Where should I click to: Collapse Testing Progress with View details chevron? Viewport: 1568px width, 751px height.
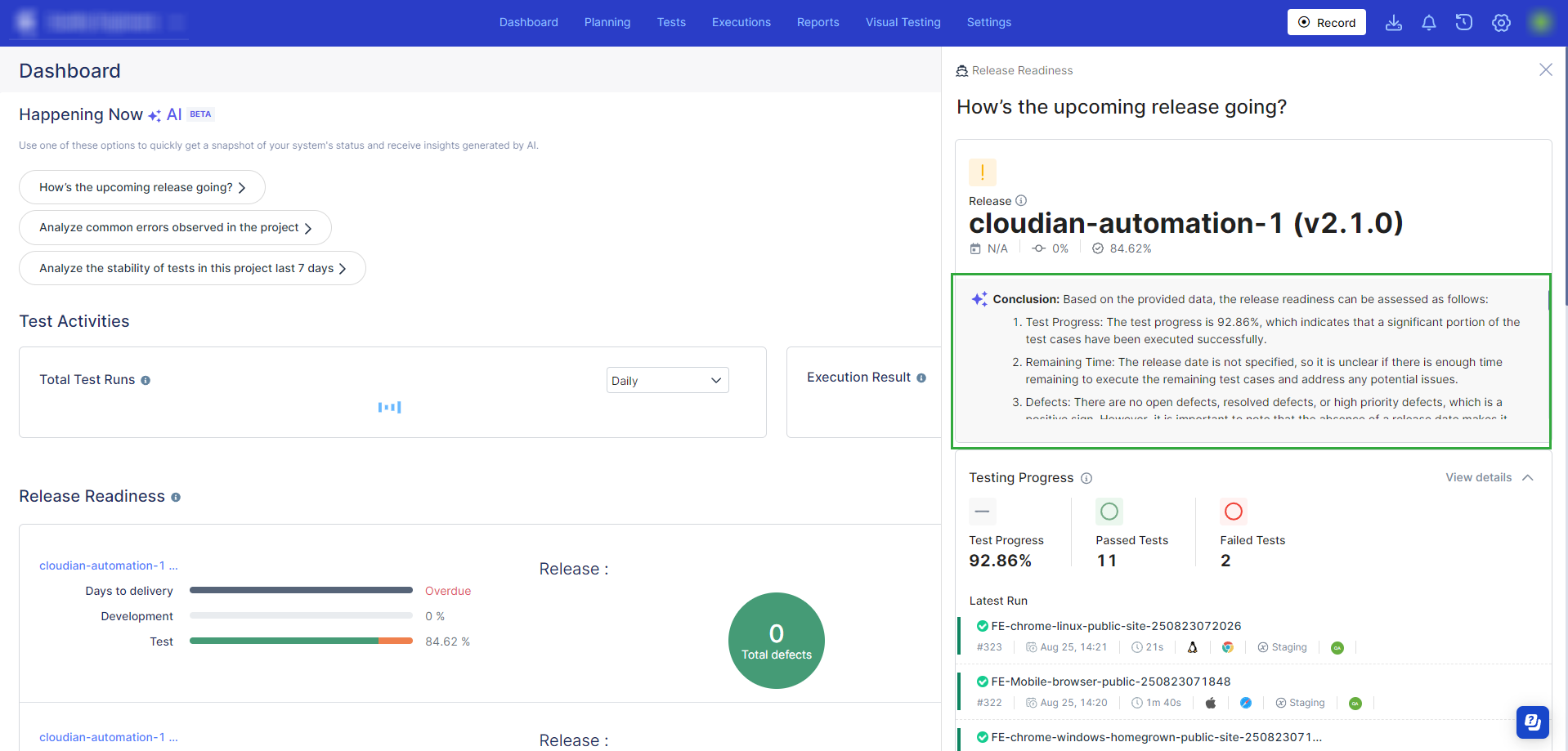1527,477
